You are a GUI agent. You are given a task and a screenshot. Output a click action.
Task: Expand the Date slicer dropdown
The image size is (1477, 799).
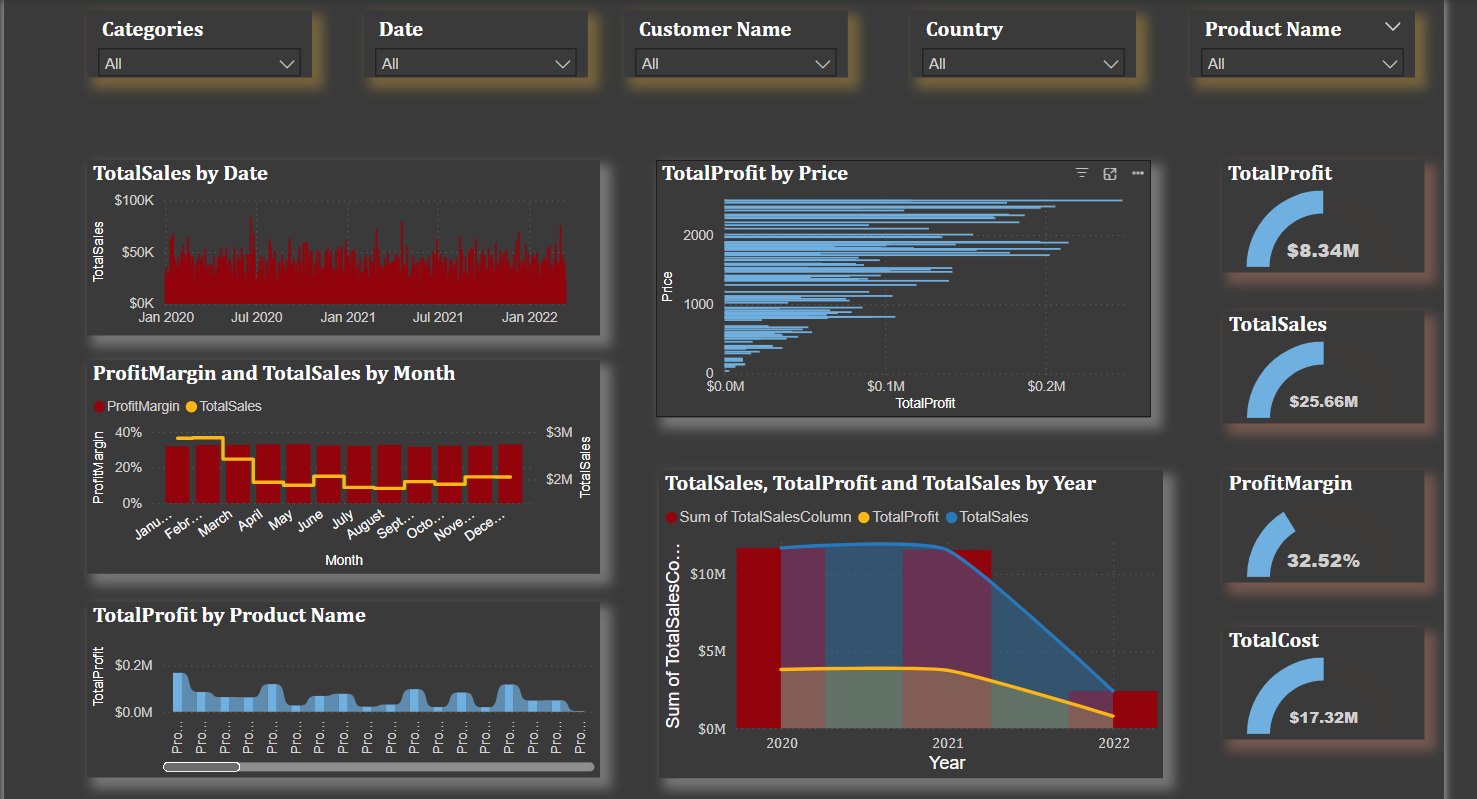tap(476, 63)
